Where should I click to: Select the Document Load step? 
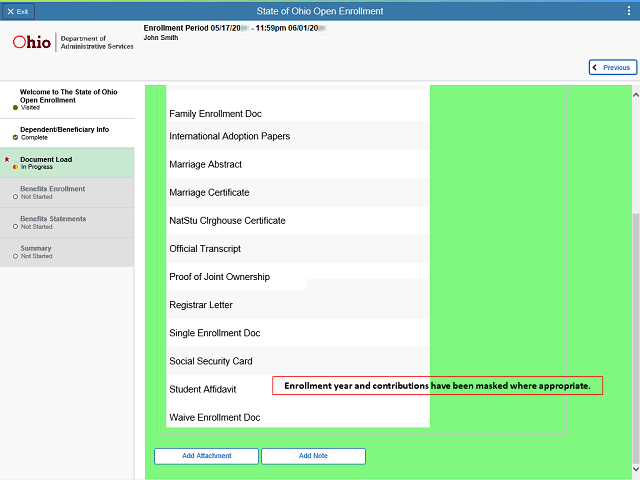click(67, 163)
